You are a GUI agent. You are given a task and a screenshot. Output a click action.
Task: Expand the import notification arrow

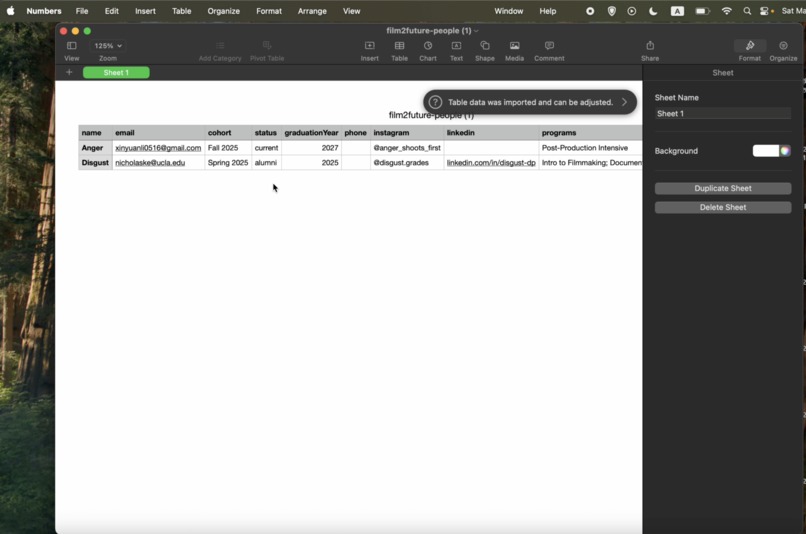pyautogui.click(x=625, y=102)
